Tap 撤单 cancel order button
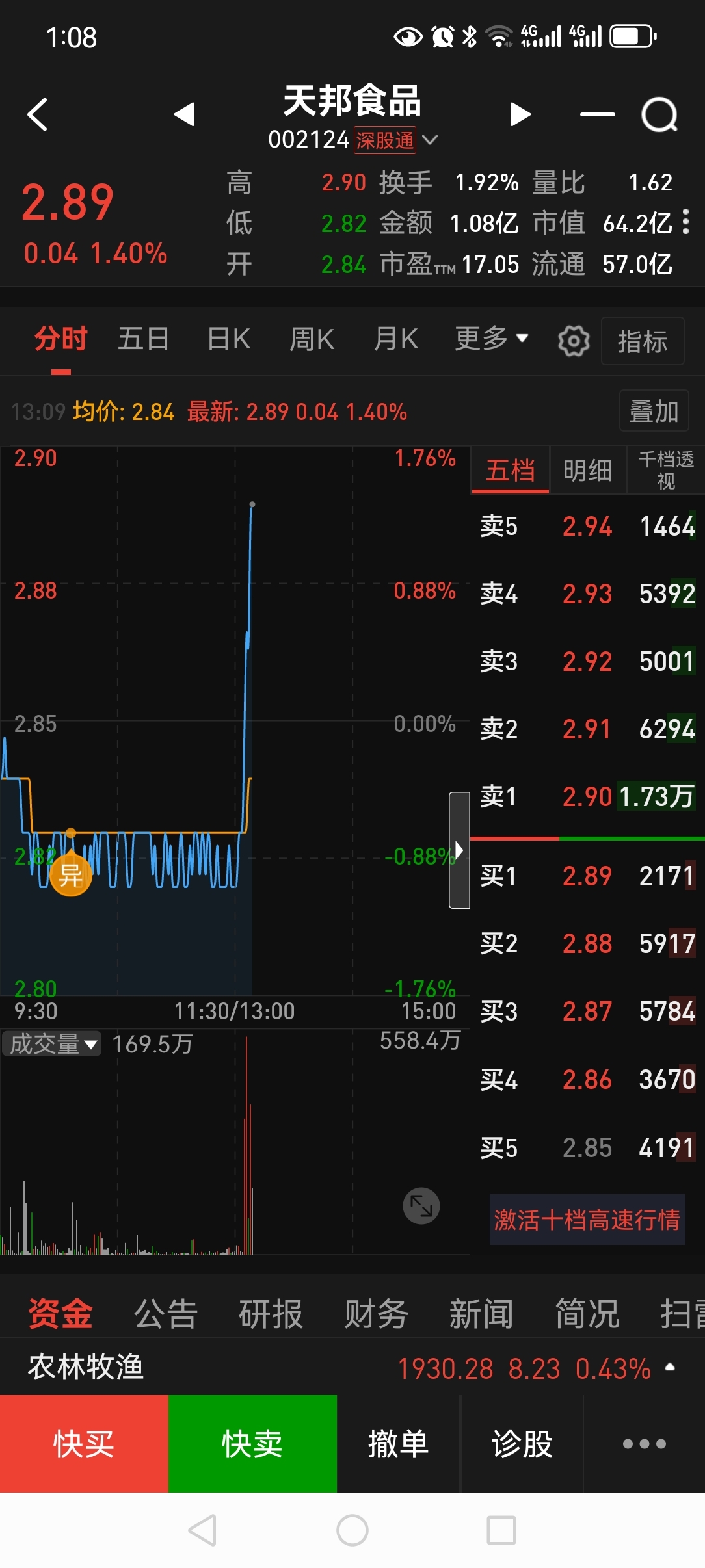This screenshot has width=705, height=1568. click(x=398, y=1444)
